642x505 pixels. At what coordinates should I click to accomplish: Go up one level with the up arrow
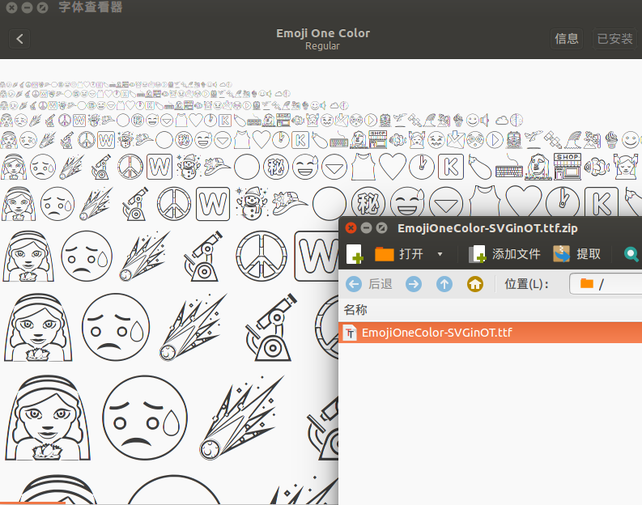[x=444, y=284]
